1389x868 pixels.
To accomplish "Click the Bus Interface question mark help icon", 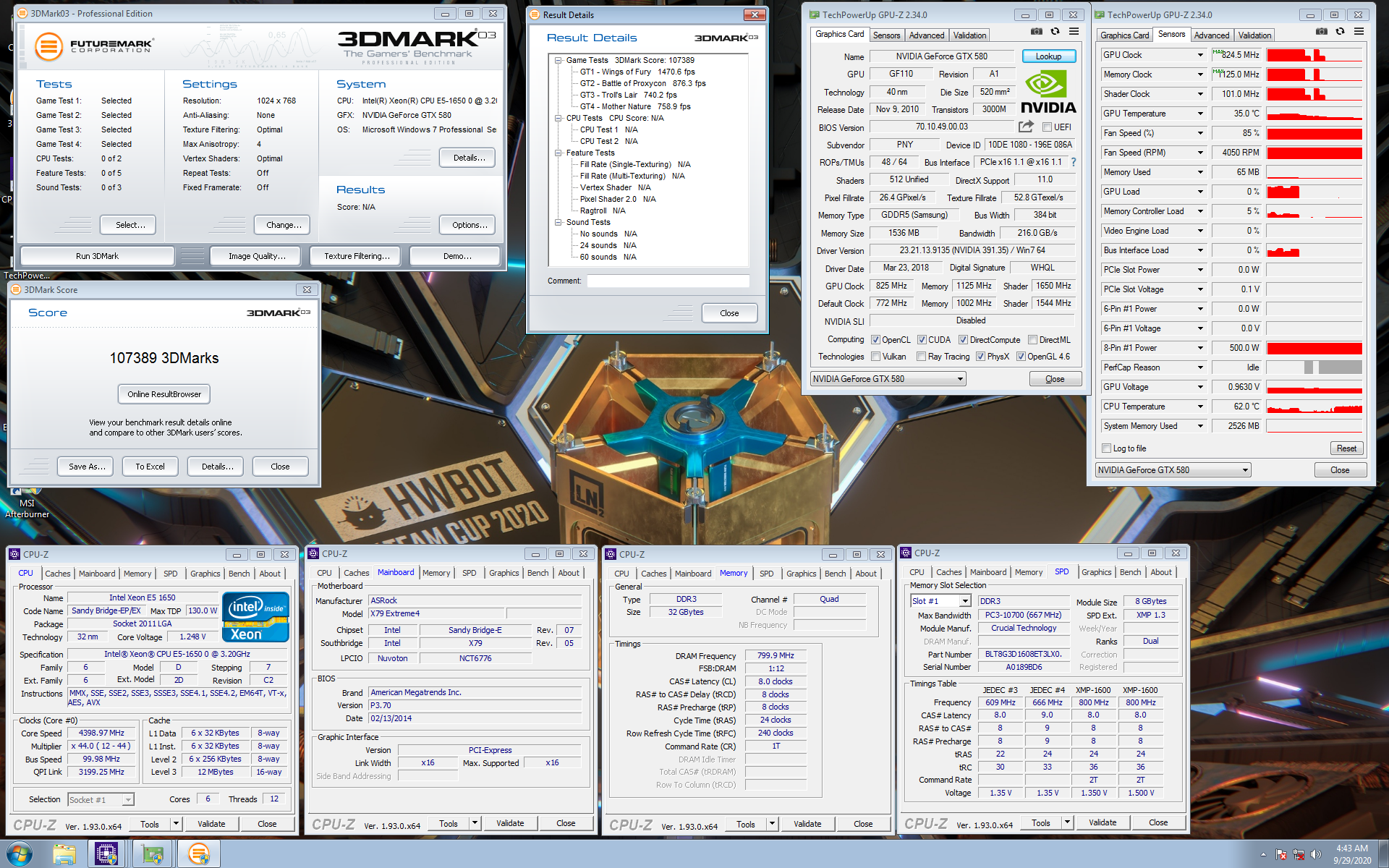I will (x=1074, y=162).
